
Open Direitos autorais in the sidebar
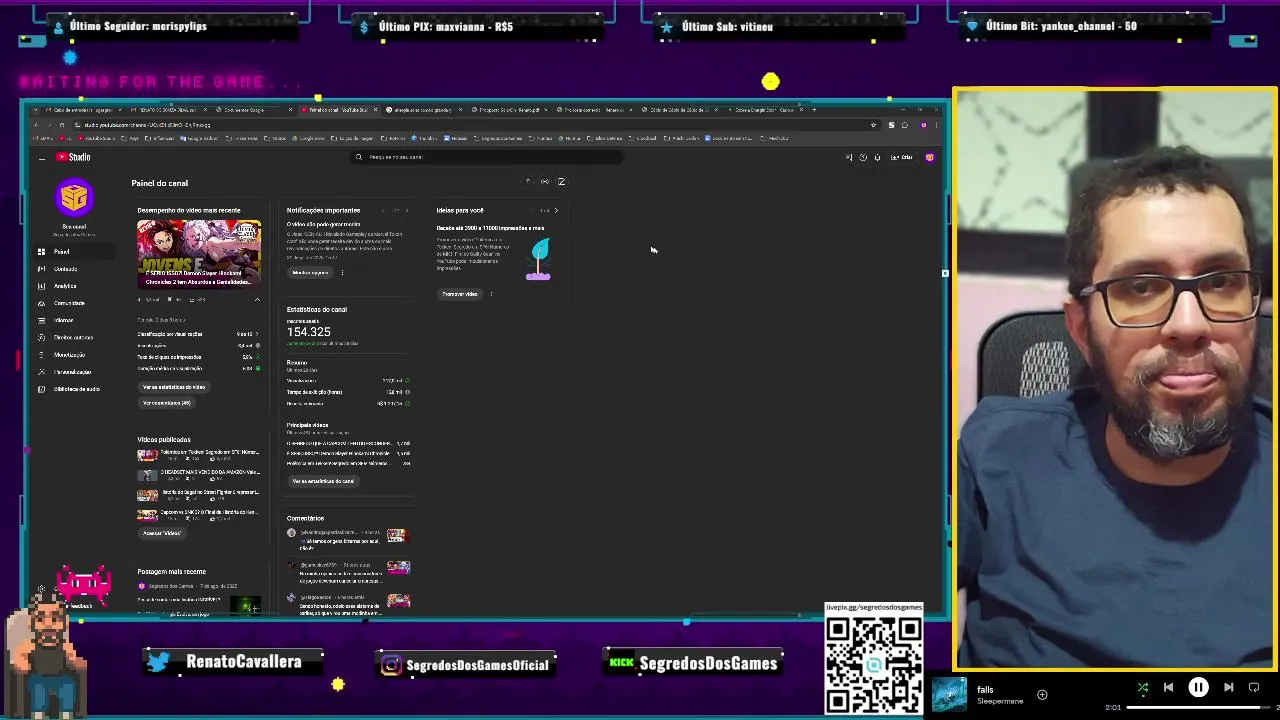[73, 337]
